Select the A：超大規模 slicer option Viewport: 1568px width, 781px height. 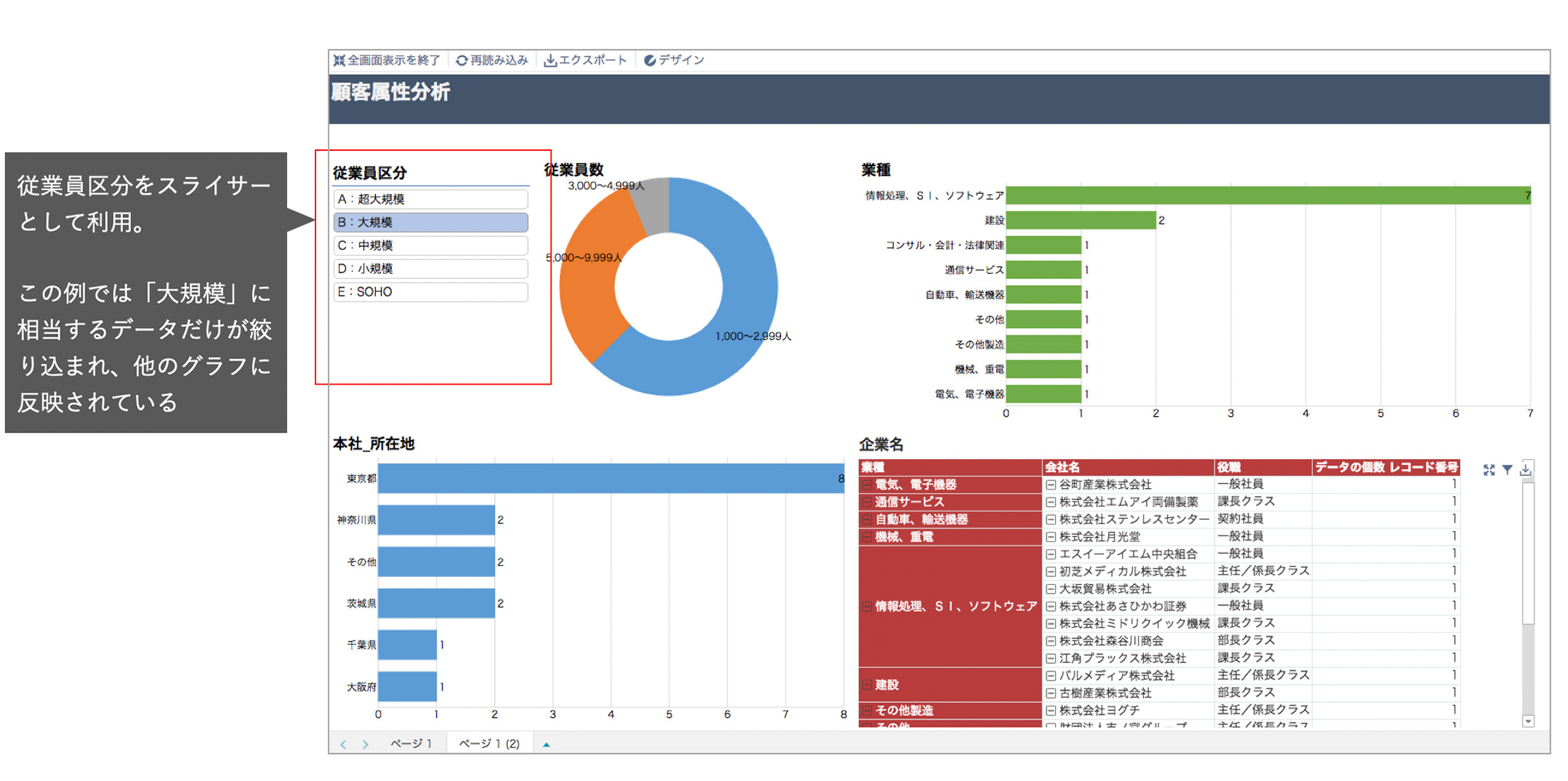430,199
